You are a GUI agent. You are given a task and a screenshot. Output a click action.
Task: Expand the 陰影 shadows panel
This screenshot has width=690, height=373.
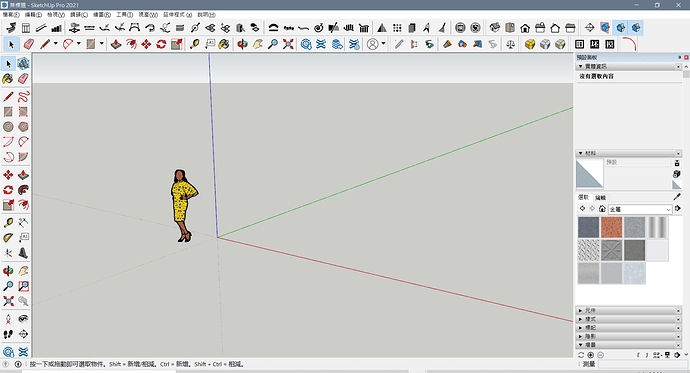[x=581, y=336]
